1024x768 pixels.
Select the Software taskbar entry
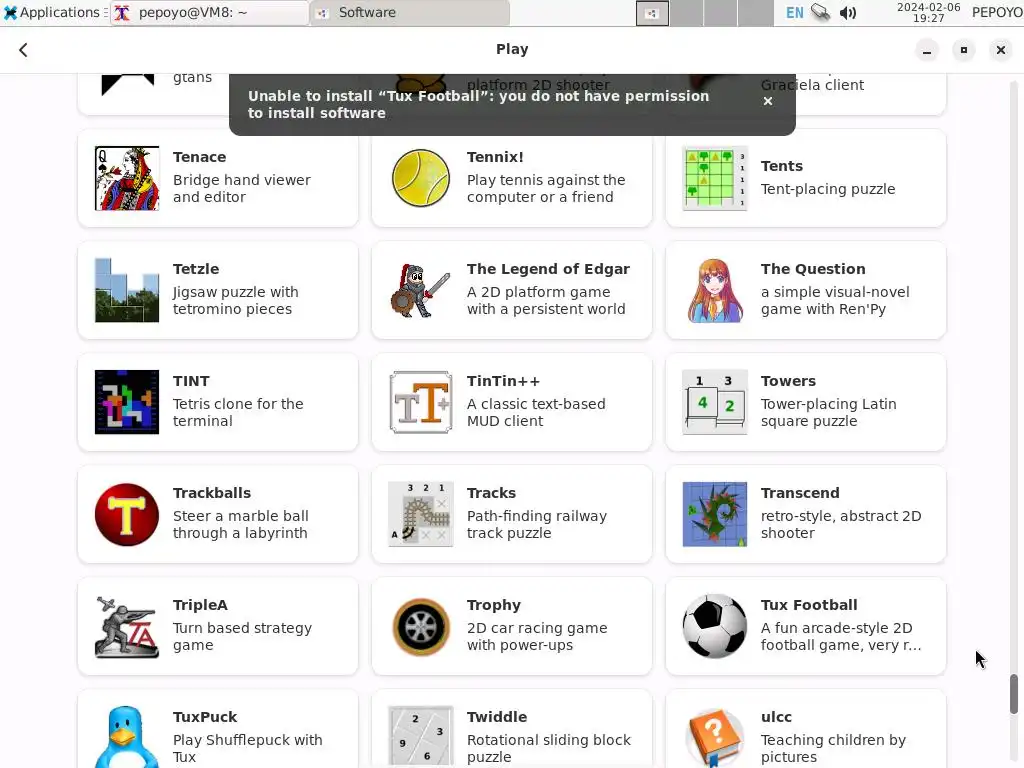(x=410, y=12)
